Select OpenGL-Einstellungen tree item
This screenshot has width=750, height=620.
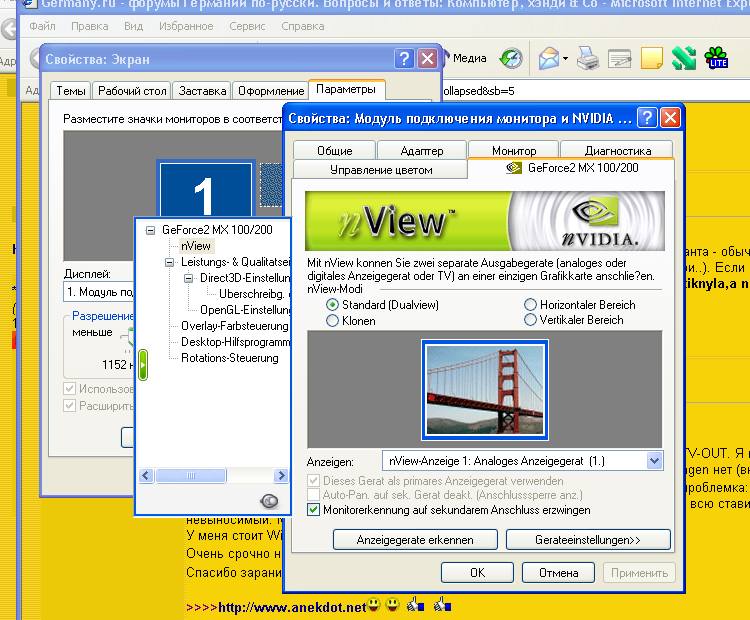pyautogui.click(x=245, y=310)
